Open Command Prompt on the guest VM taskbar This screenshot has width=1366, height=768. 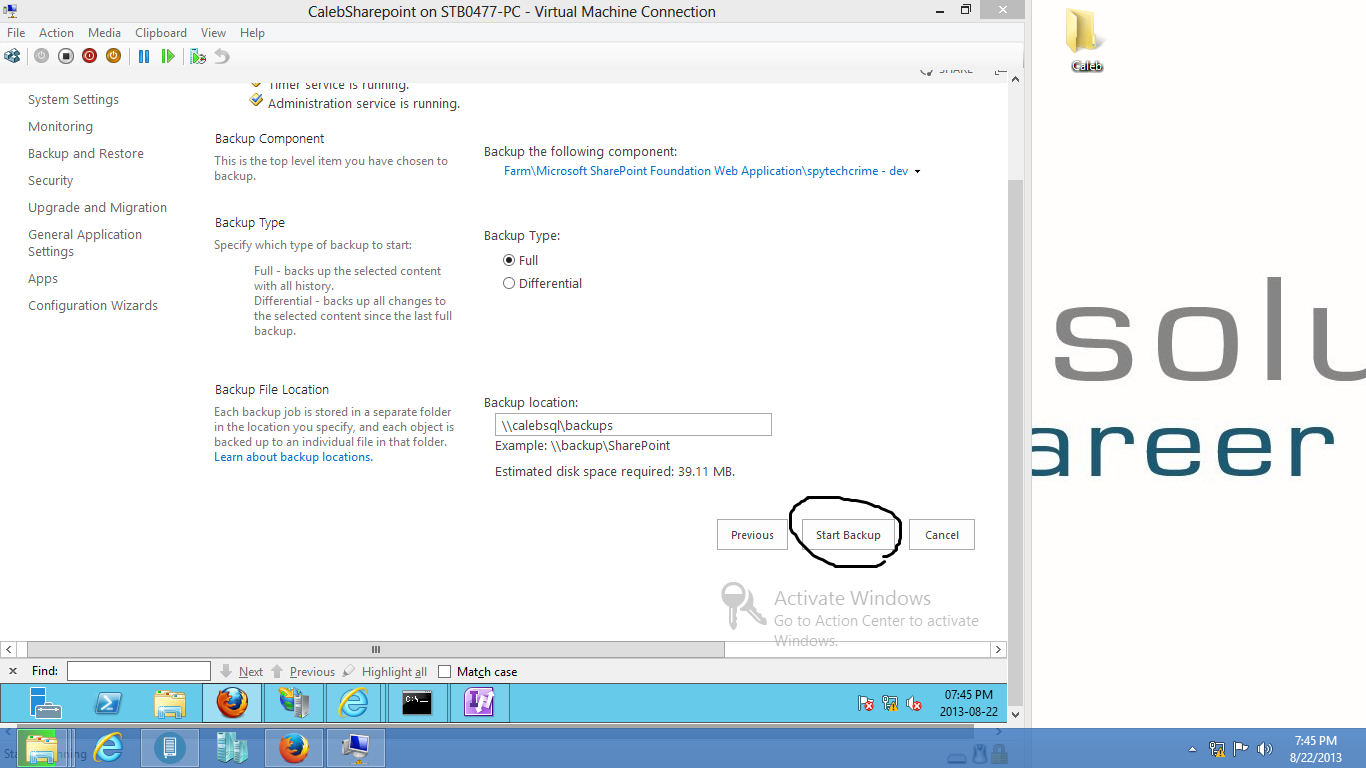click(x=417, y=703)
